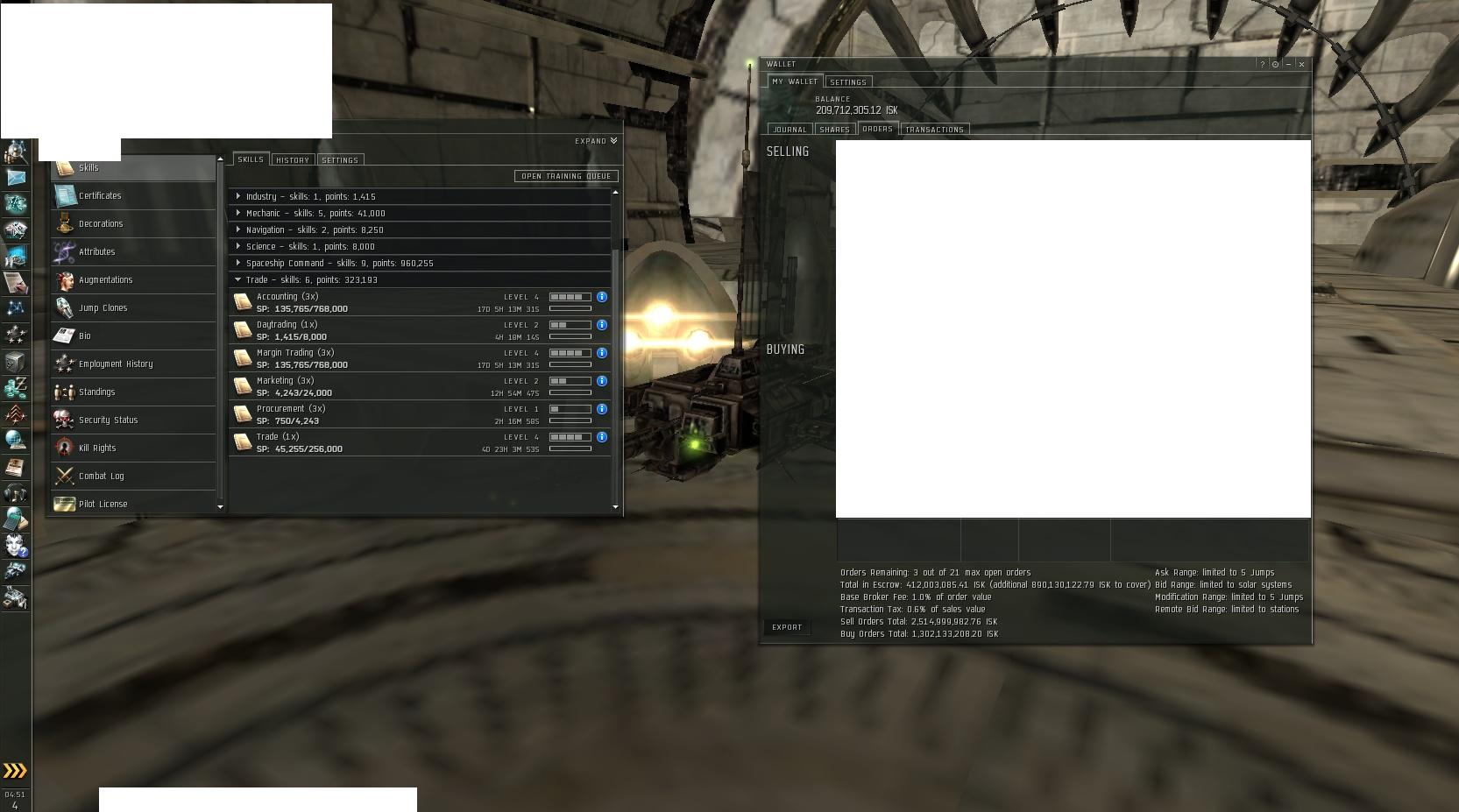Click the 'Marketing (3x)' skill name

[285, 381]
